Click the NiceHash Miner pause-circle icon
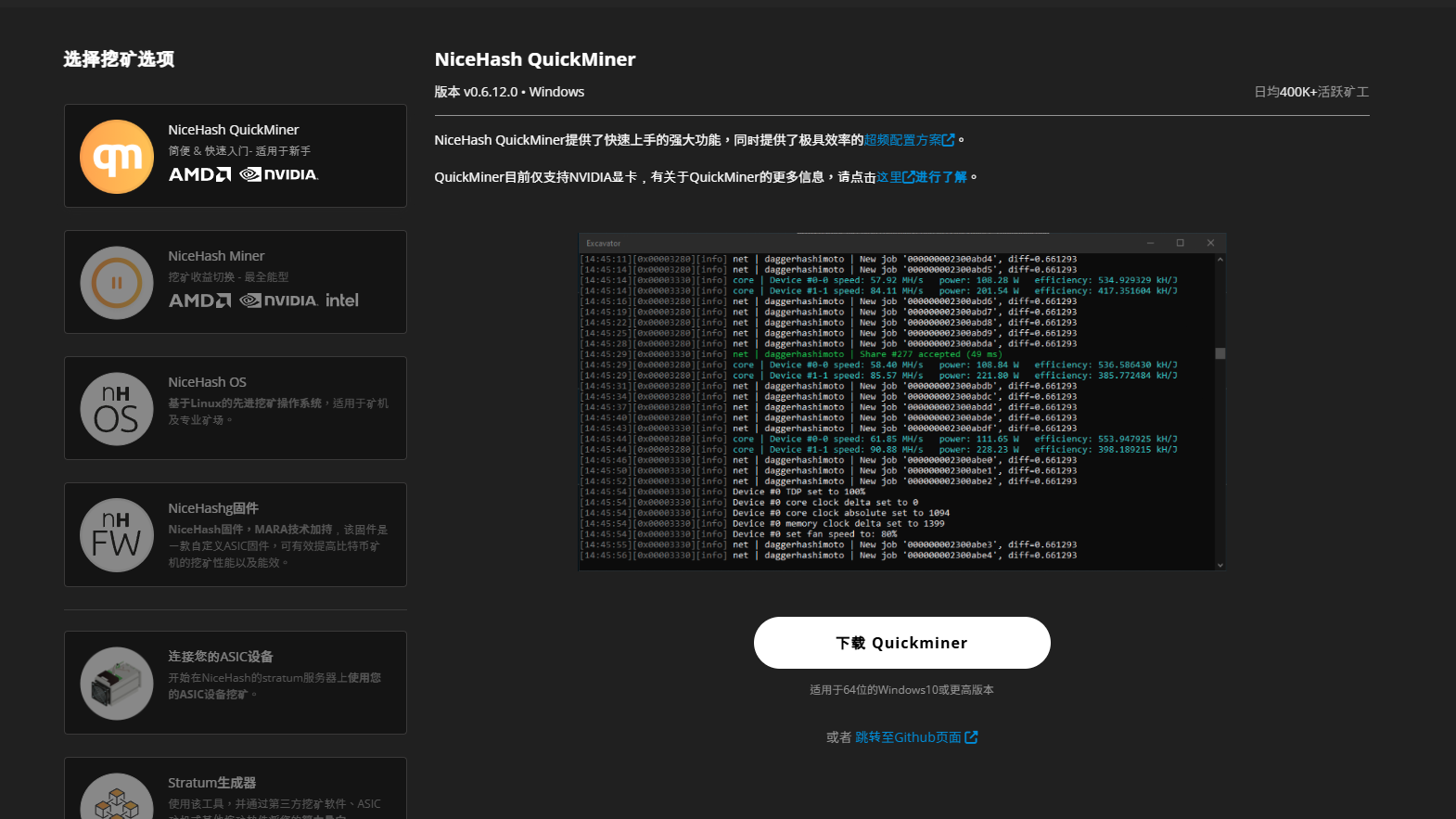The width and height of the screenshot is (1456, 819). pyautogui.click(x=117, y=283)
